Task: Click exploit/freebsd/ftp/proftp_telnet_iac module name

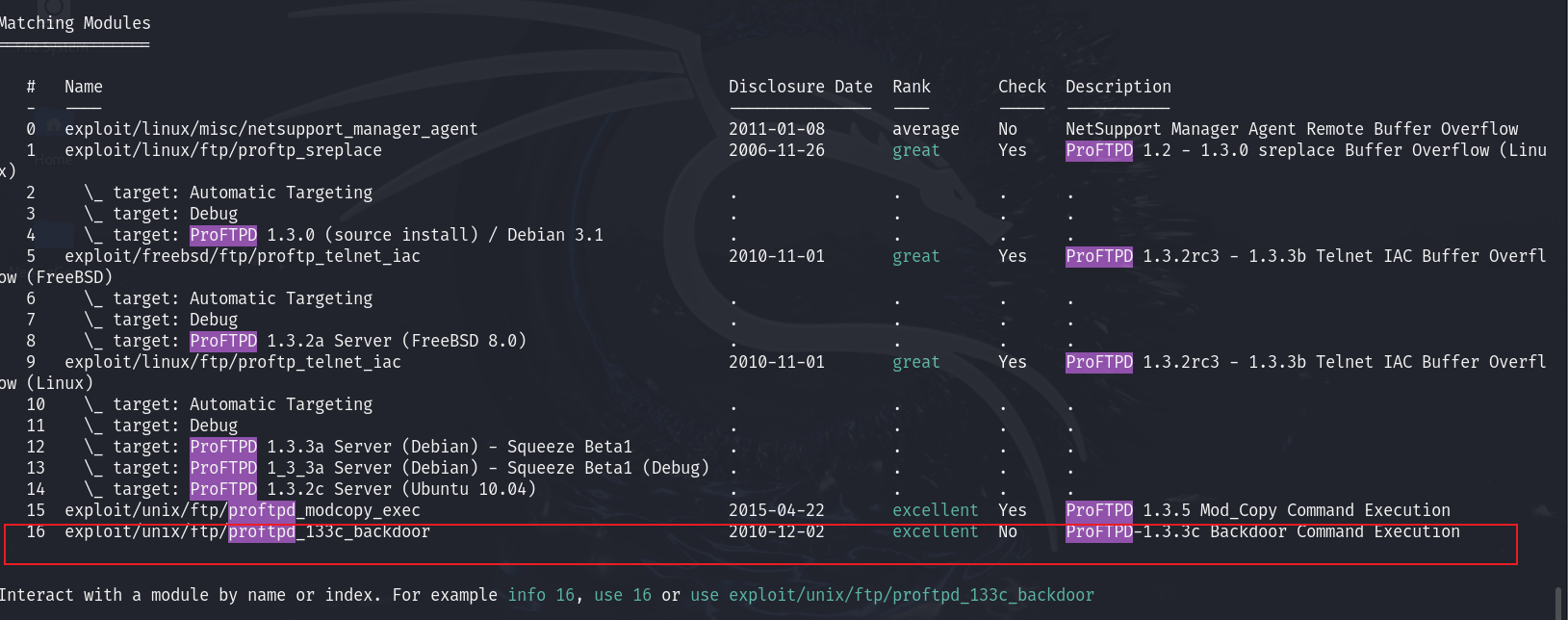Action: (x=243, y=256)
